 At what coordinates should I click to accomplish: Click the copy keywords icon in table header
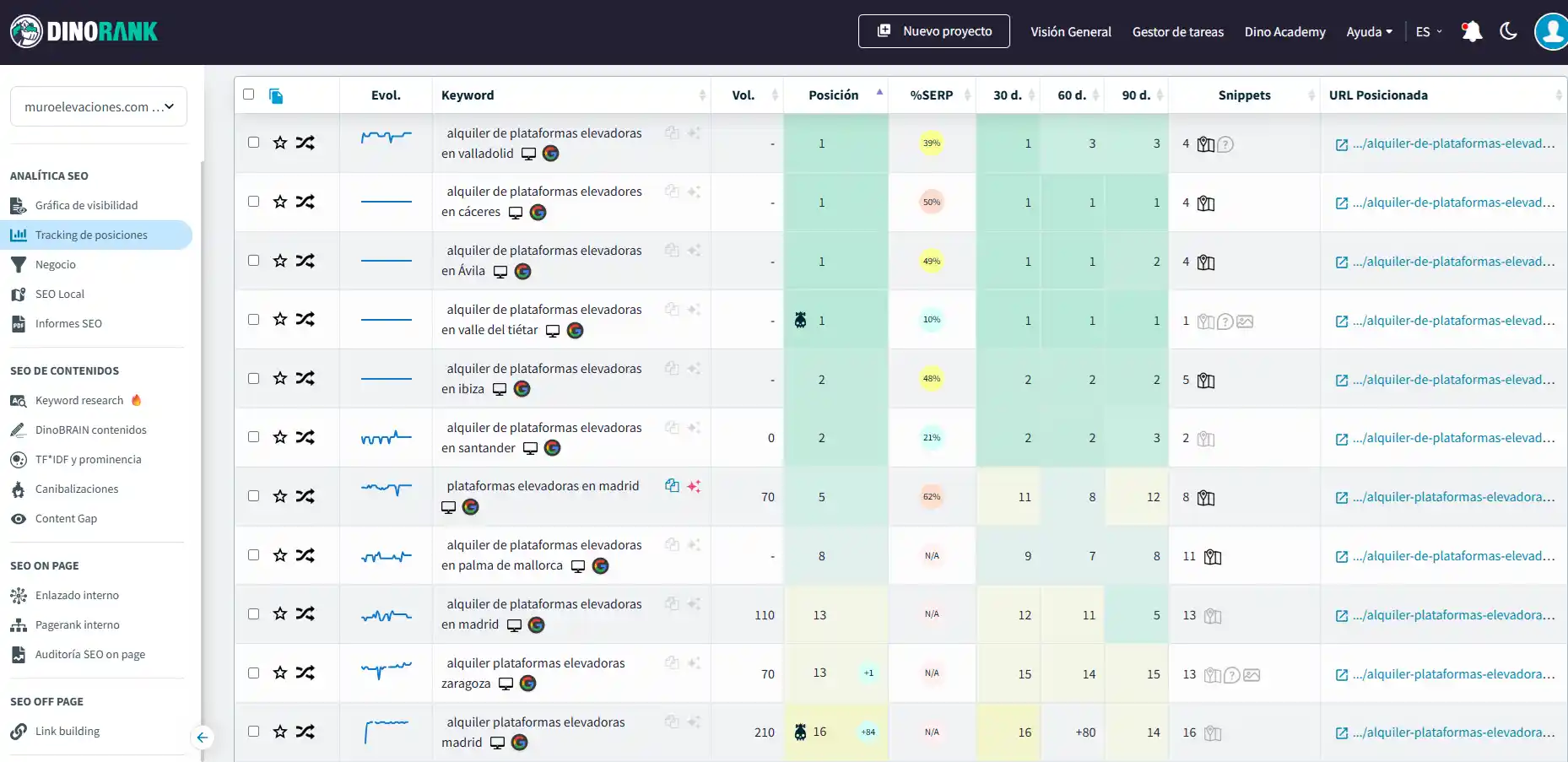[276, 96]
